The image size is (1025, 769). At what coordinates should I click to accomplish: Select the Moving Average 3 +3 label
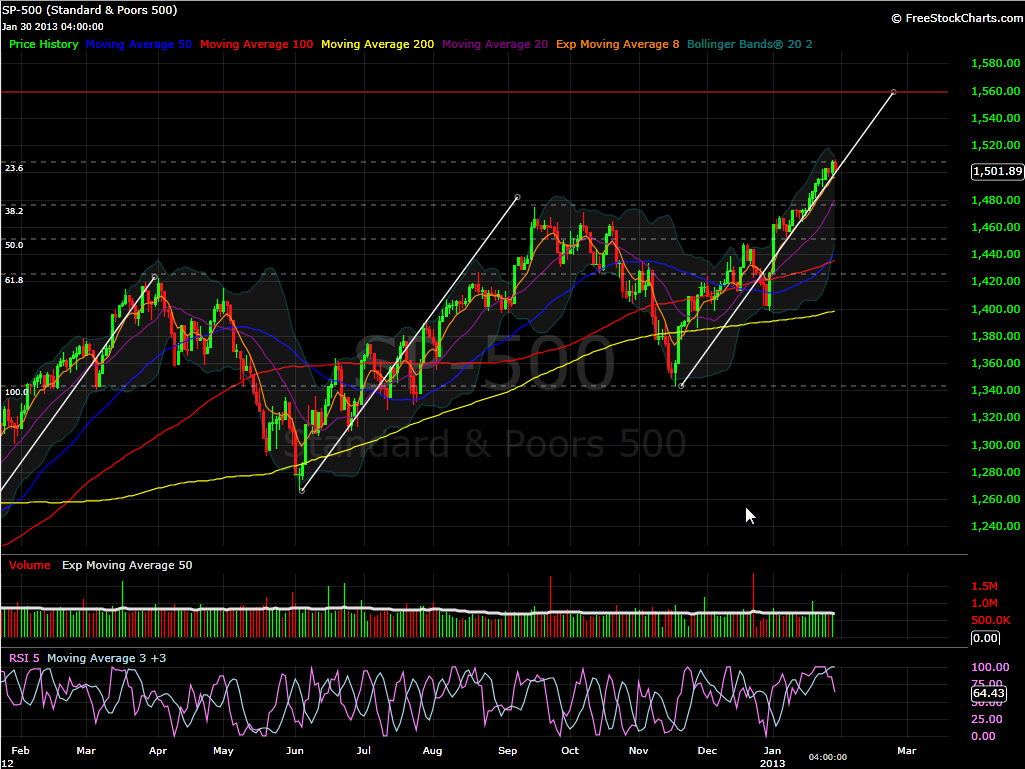tap(107, 658)
